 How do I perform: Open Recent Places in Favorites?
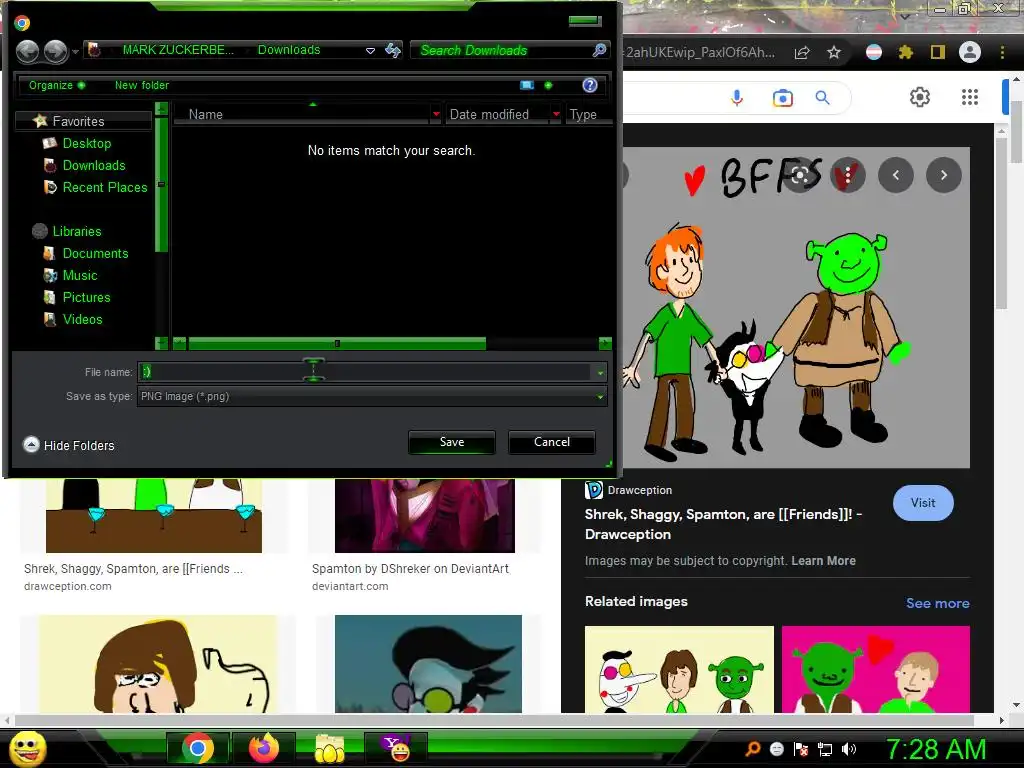[x=105, y=187]
